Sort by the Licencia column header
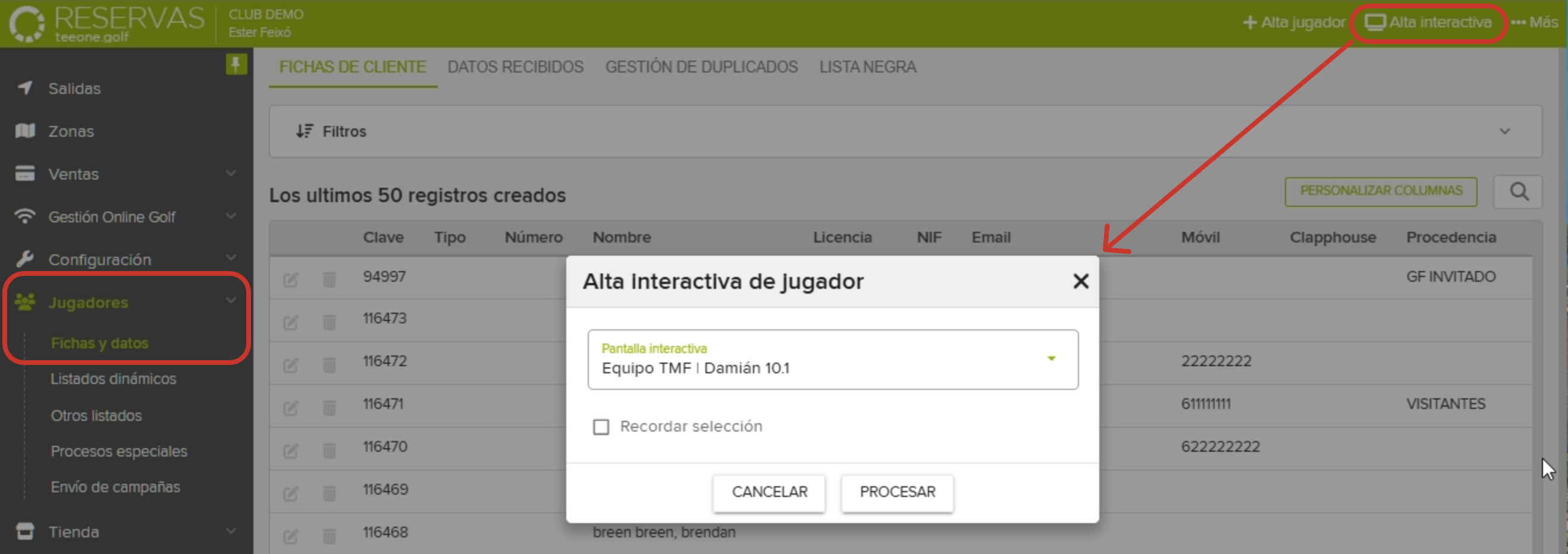Screen dimensions: 1568x554 pos(842,237)
